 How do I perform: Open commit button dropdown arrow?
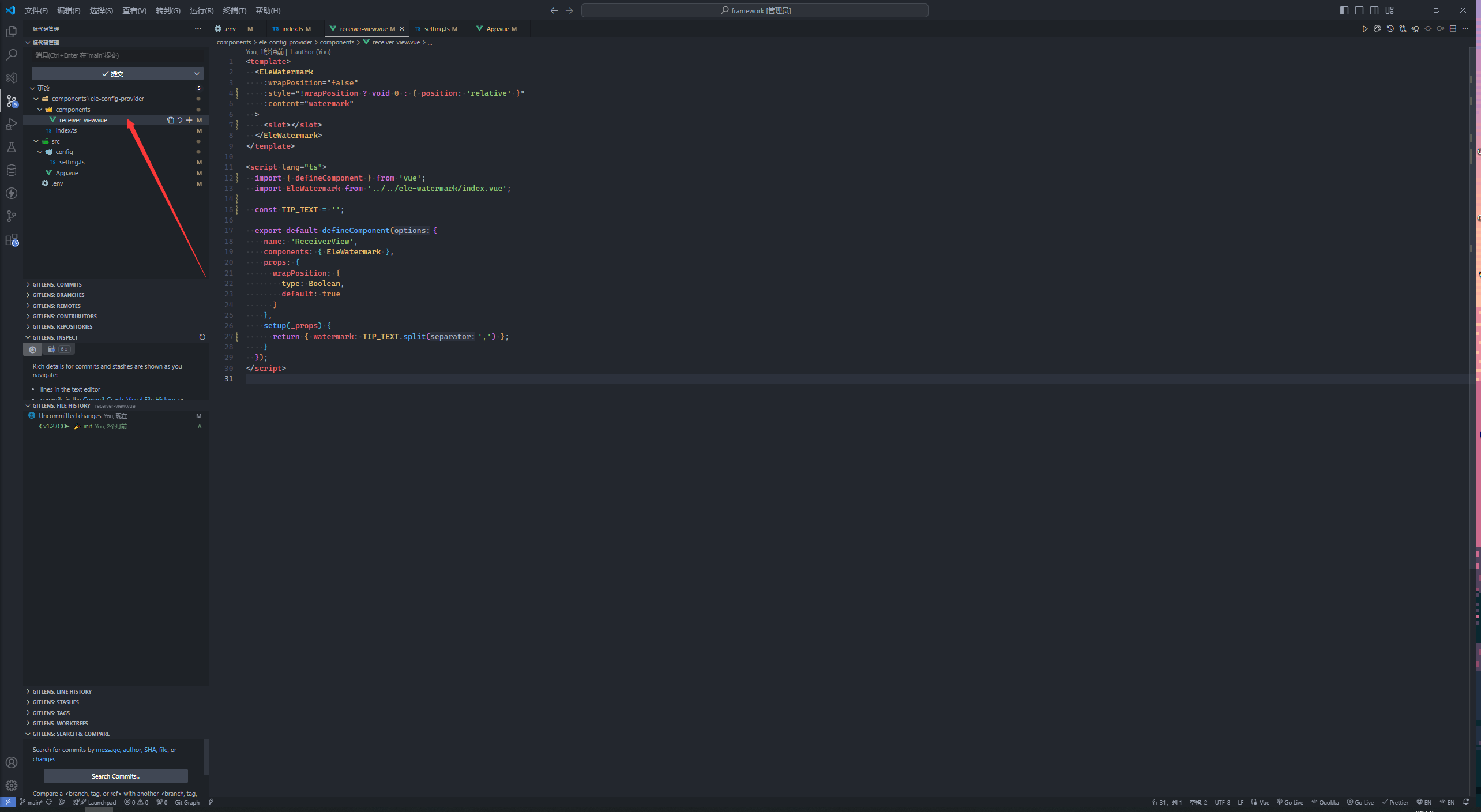click(197, 74)
